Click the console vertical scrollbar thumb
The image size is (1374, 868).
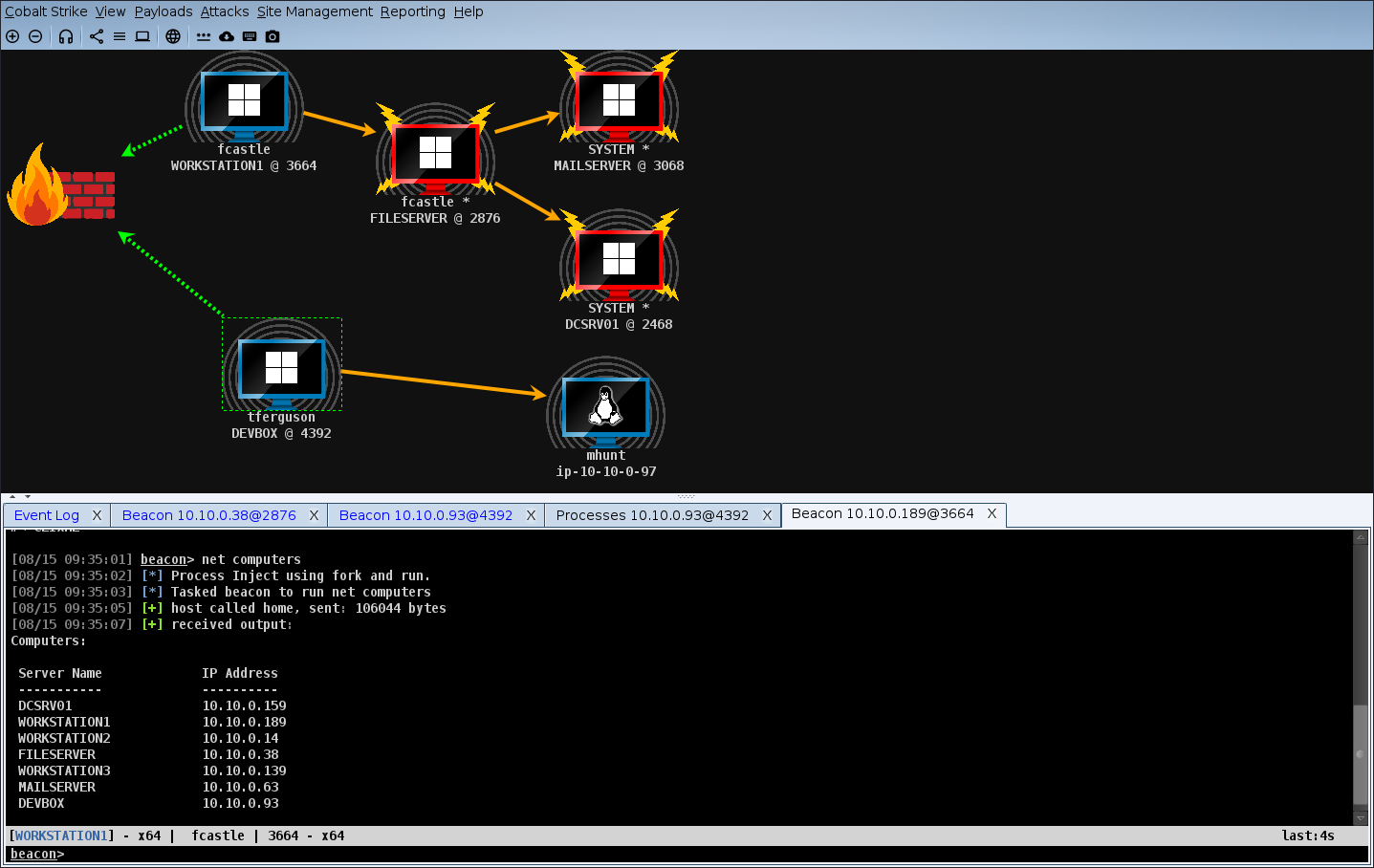tap(1361, 754)
